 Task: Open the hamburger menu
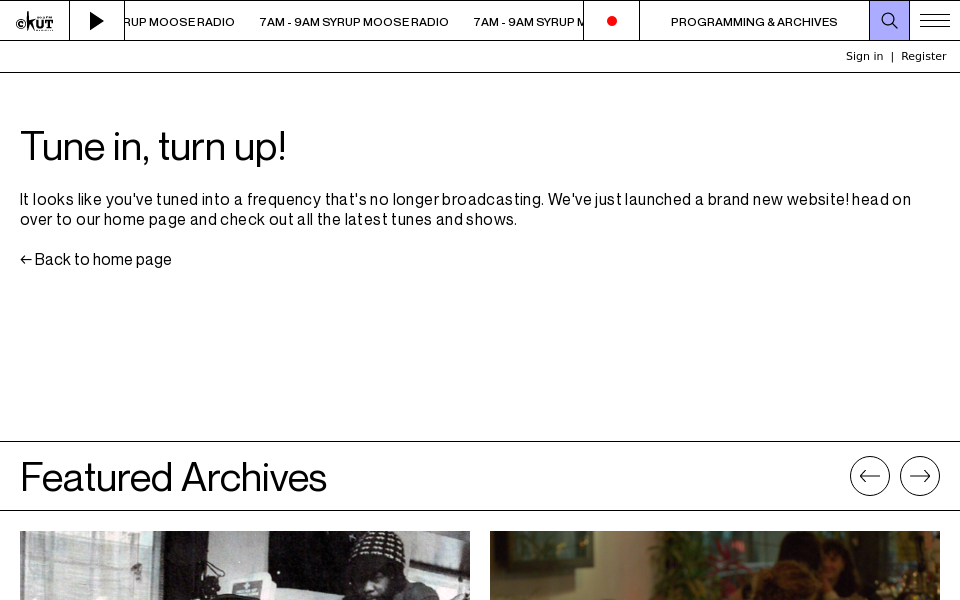(935, 21)
